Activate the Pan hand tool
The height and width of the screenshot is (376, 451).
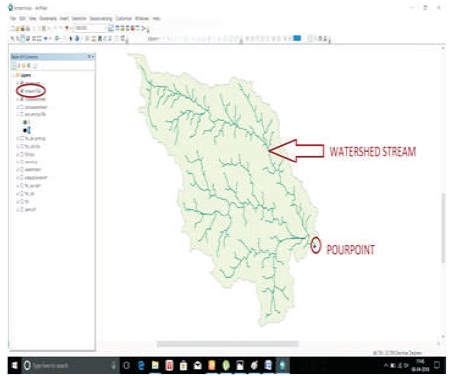23,39
